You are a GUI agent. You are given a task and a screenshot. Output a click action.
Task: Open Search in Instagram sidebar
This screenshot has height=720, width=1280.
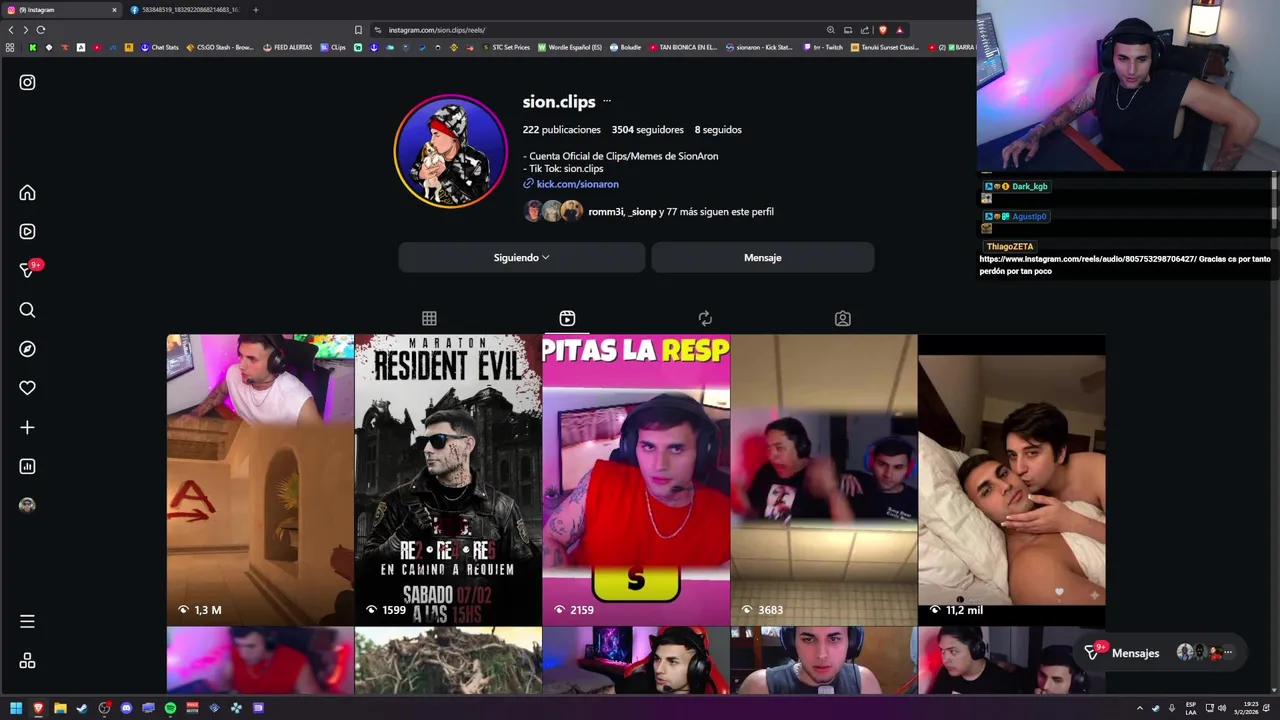[x=27, y=310]
